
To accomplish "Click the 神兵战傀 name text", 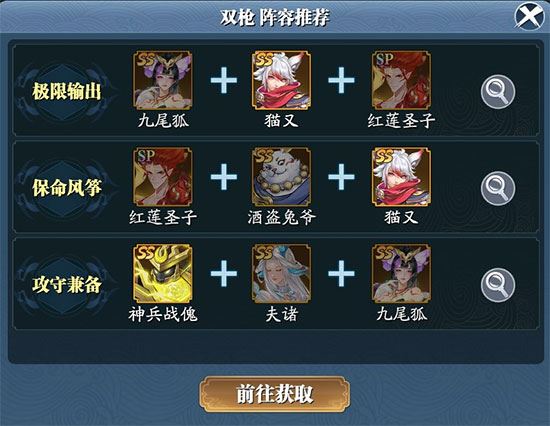I will tap(163, 314).
